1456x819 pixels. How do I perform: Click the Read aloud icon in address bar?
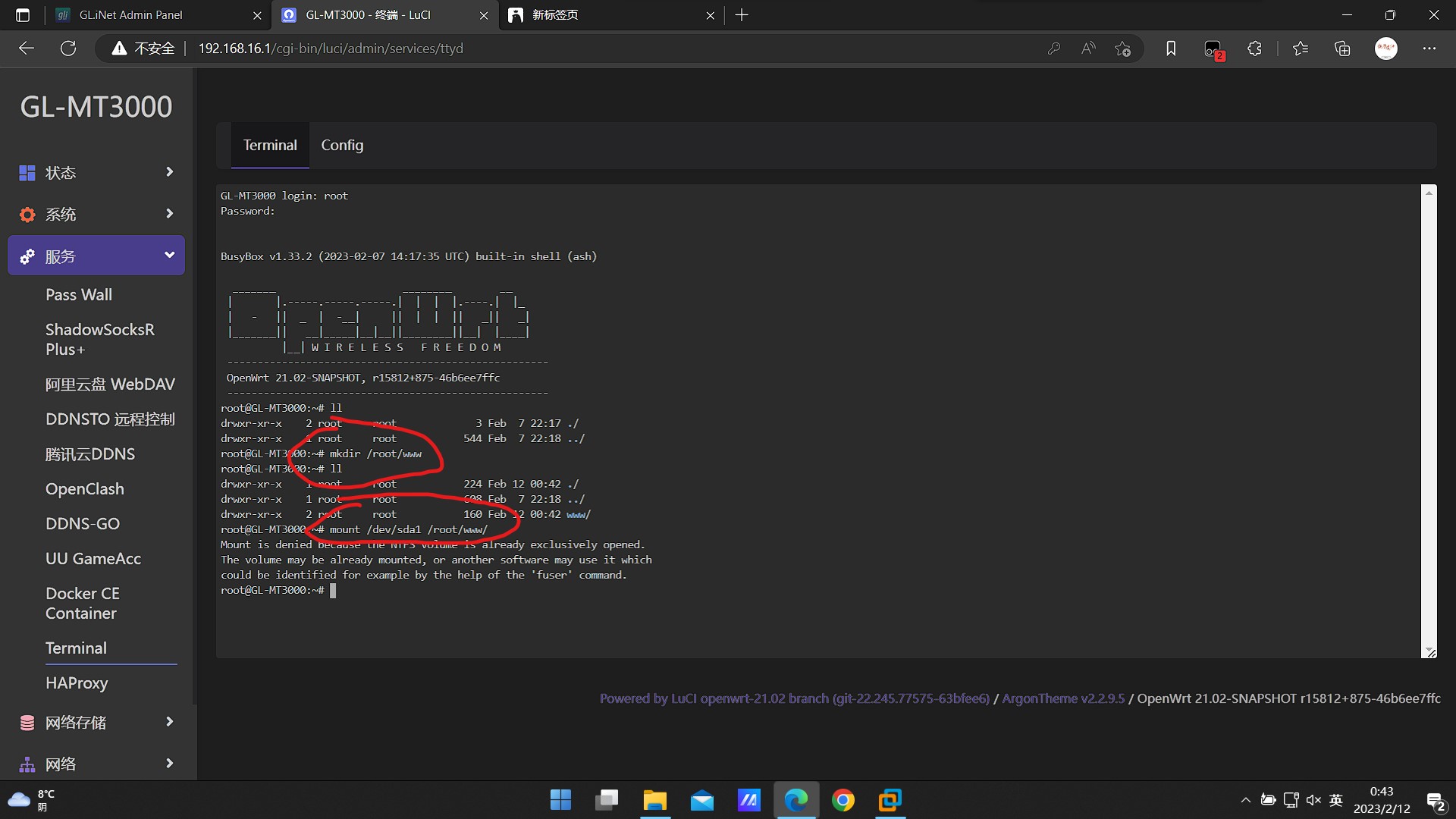(x=1088, y=49)
